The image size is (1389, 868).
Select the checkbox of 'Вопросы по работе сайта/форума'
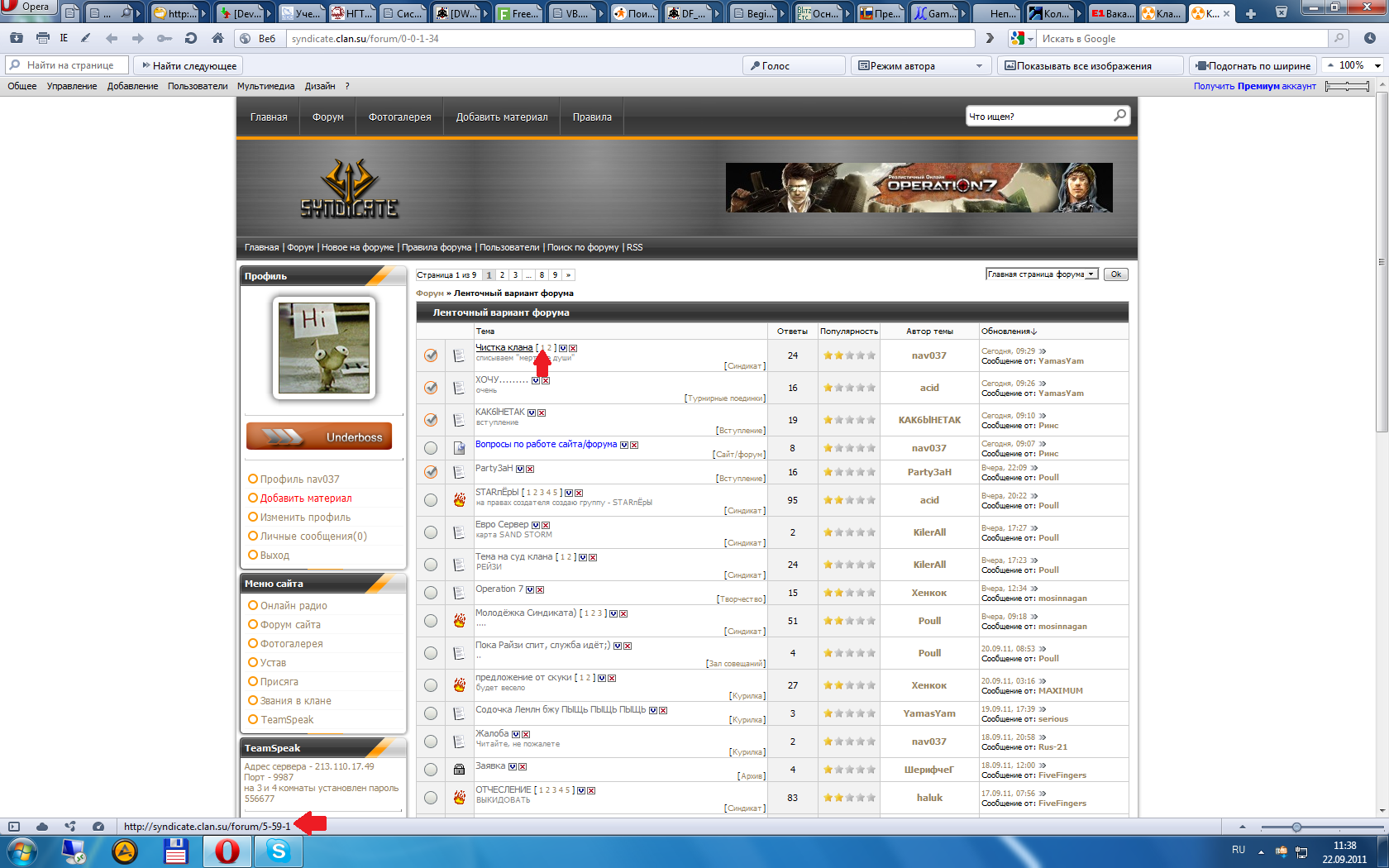click(x=430, y=447)
